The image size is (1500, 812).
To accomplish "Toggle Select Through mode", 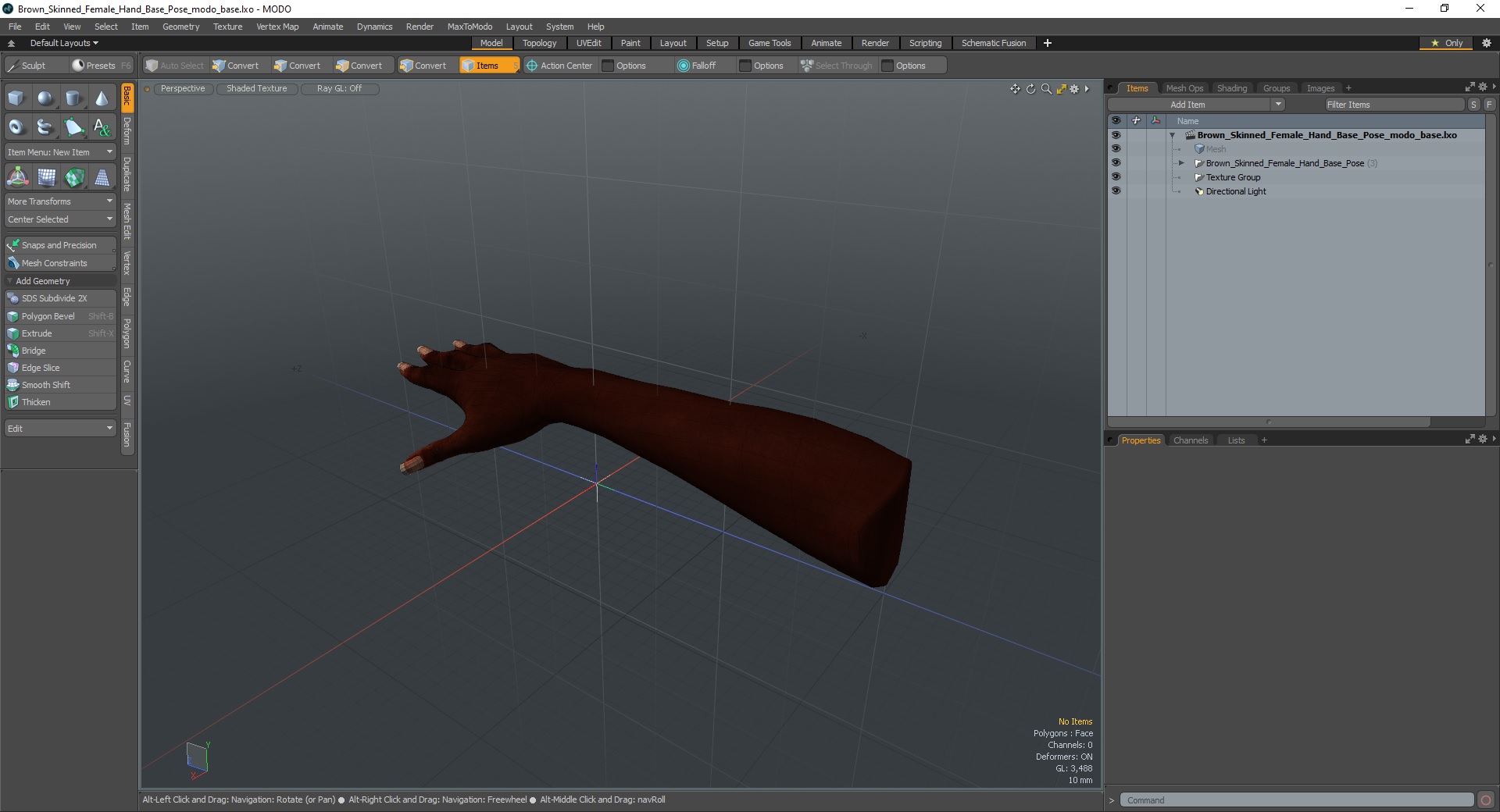I will click(836, 66).
